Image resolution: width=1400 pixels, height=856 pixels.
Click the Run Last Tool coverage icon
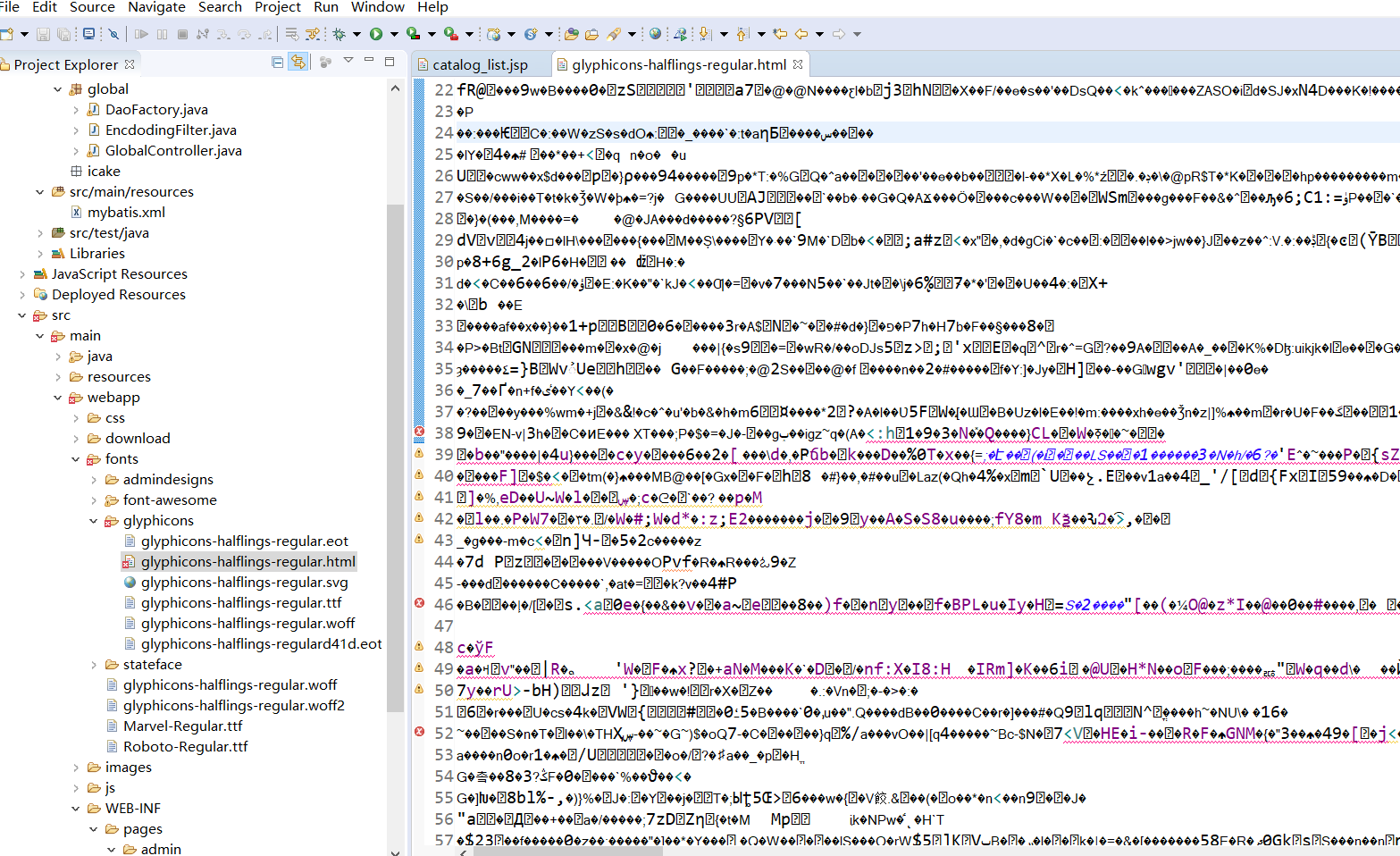413,34
